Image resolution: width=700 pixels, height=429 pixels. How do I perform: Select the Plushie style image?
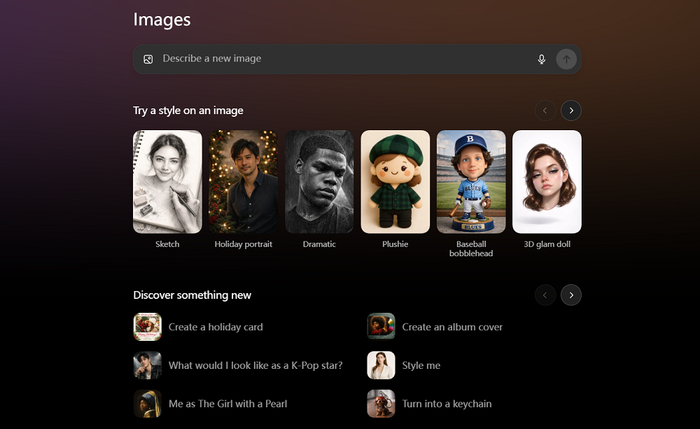click(395, 182)
